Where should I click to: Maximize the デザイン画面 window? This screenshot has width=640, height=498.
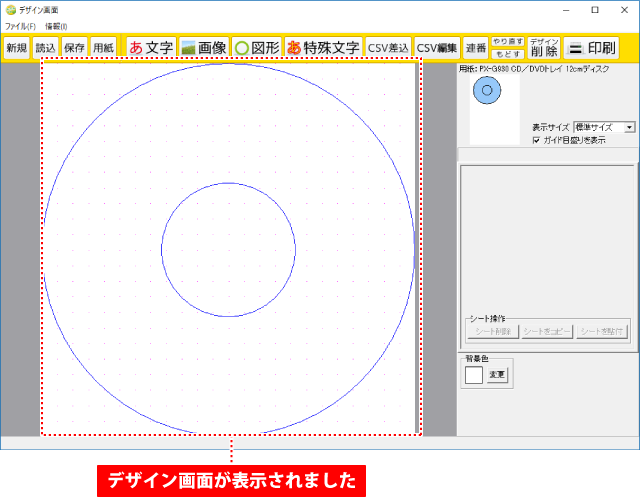tap(595, 10)
